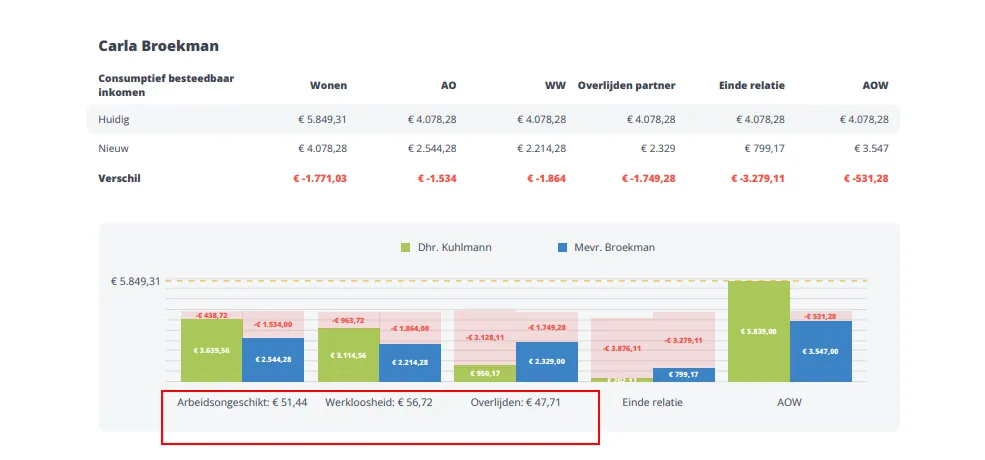Click the red shortfall label -€ 963,72
This screenshot has width=985, height=460.
(x=347, y=320)
